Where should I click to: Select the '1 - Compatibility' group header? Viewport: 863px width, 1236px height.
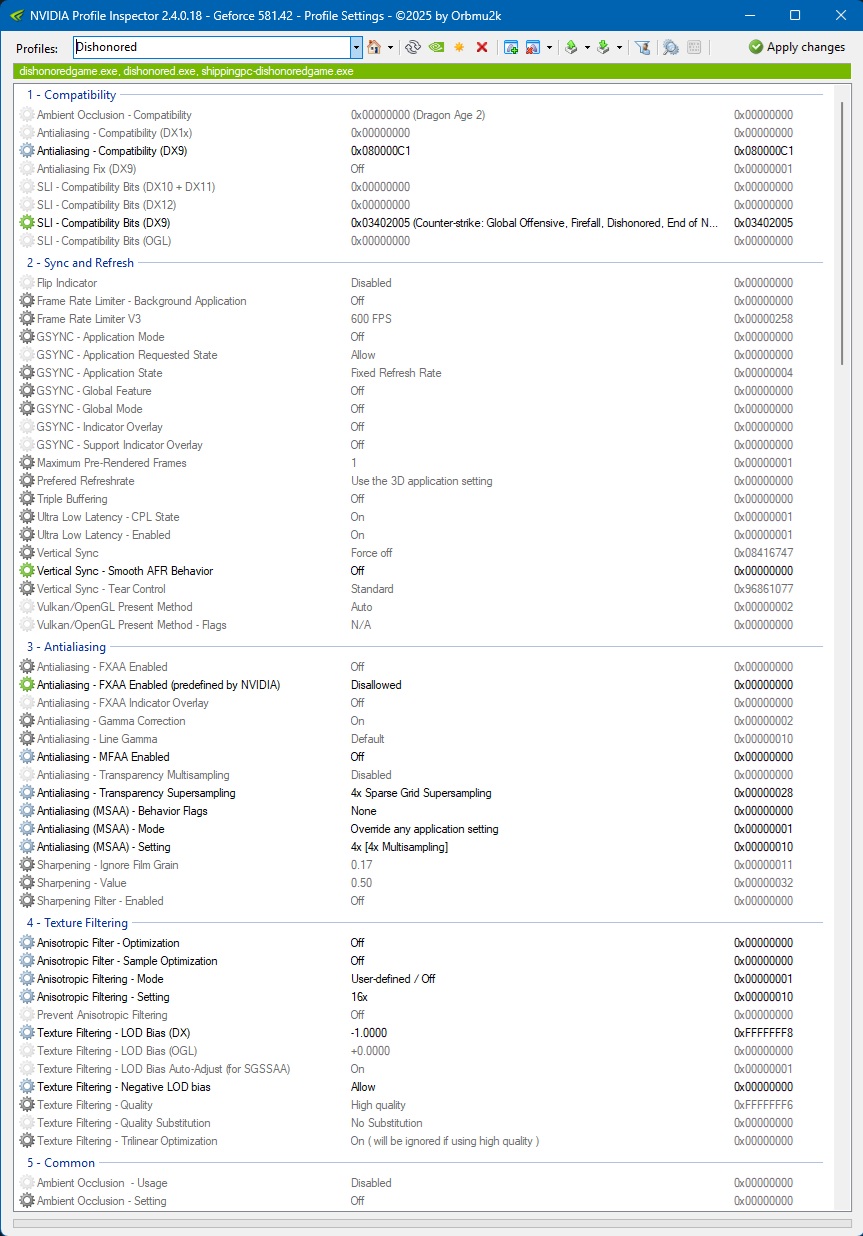point(71,95)
